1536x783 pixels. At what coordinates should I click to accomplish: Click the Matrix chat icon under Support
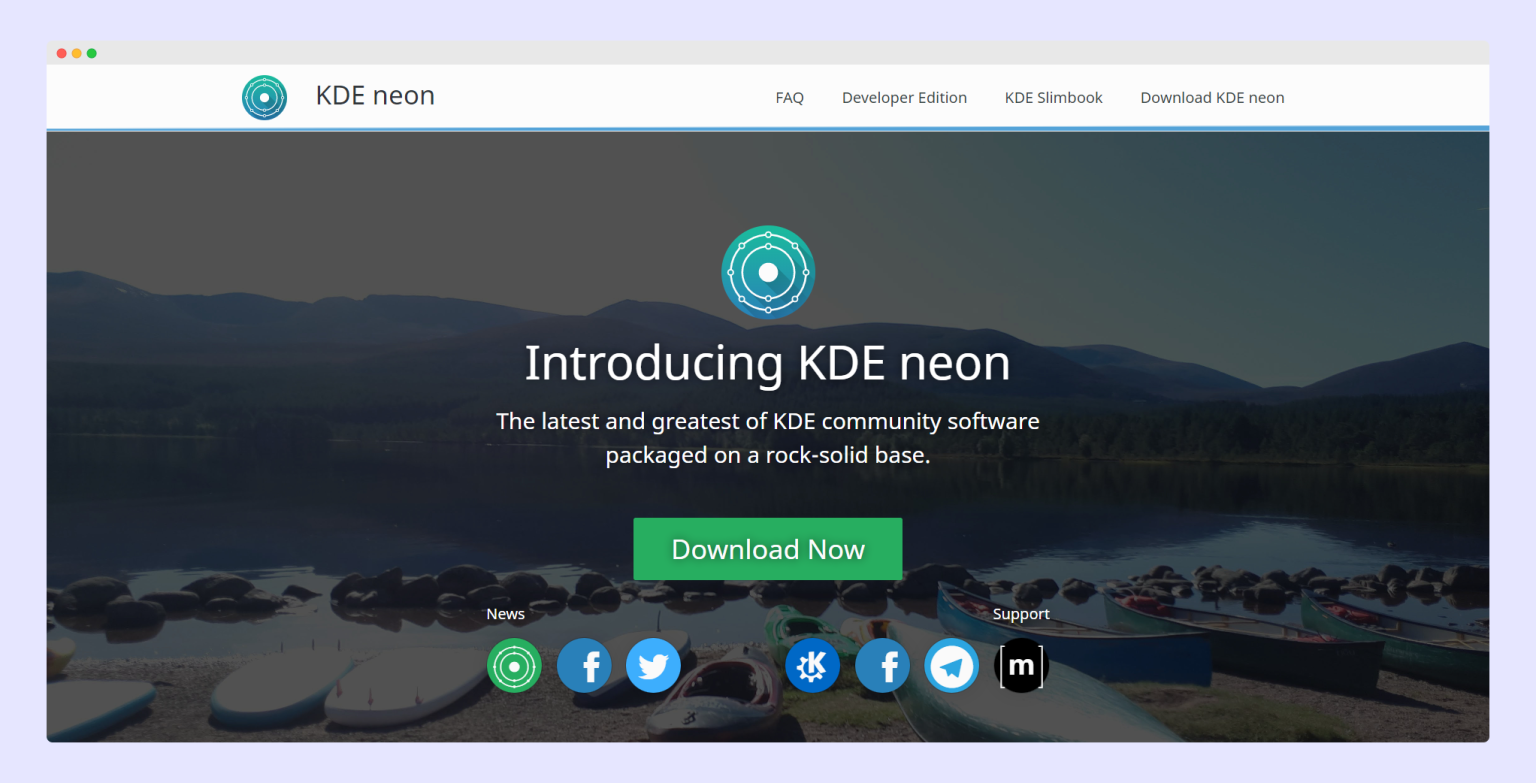coord(1021,665)
